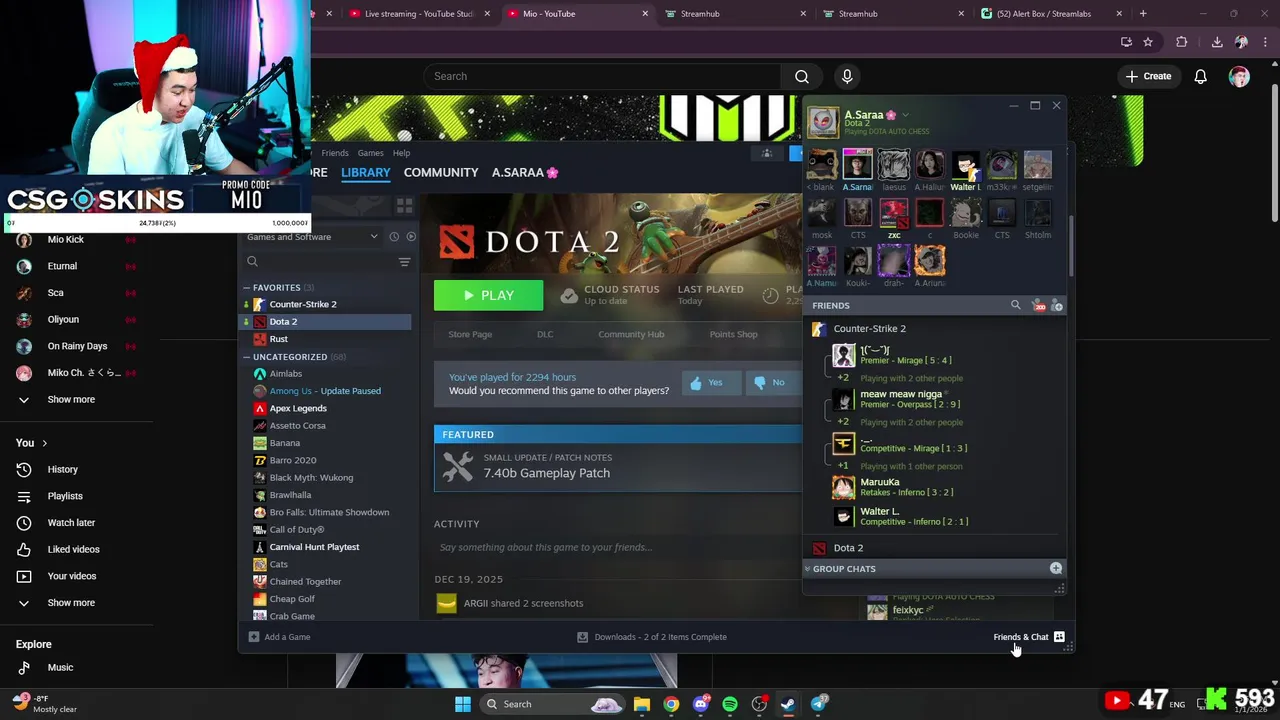Open the Dota 2 Community Hub link
Viewport: 1280px width, 720px height.
click(631, 334)
